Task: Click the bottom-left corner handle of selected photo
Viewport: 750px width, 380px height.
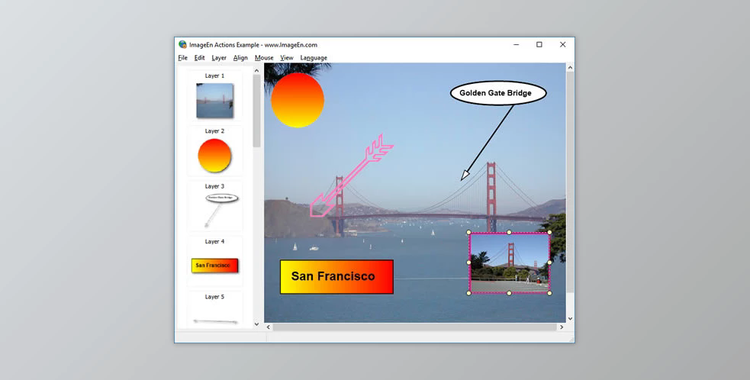Action: 469,293
